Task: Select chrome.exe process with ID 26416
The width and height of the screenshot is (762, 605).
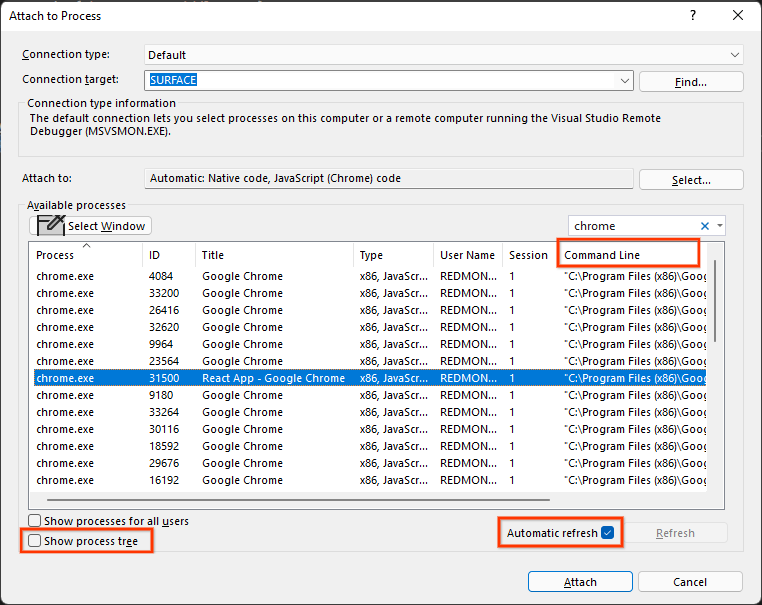Action: [370, 310]
